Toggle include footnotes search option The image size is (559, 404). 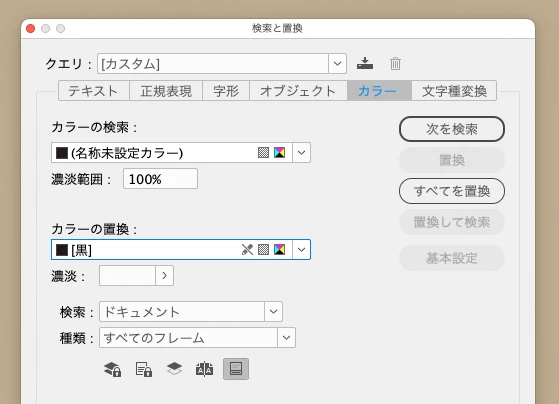(236, 369)
